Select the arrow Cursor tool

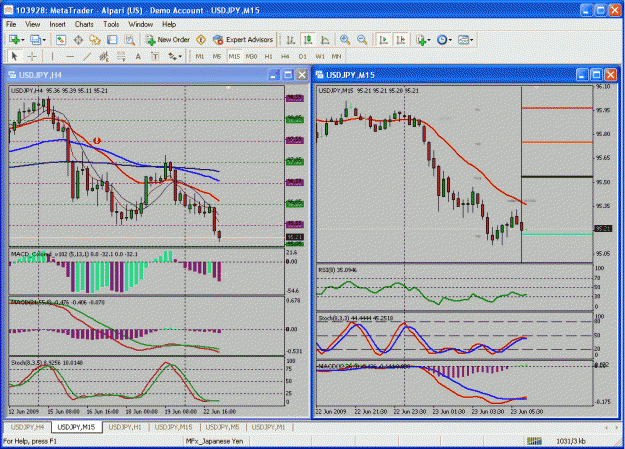[x=15, y=56]
